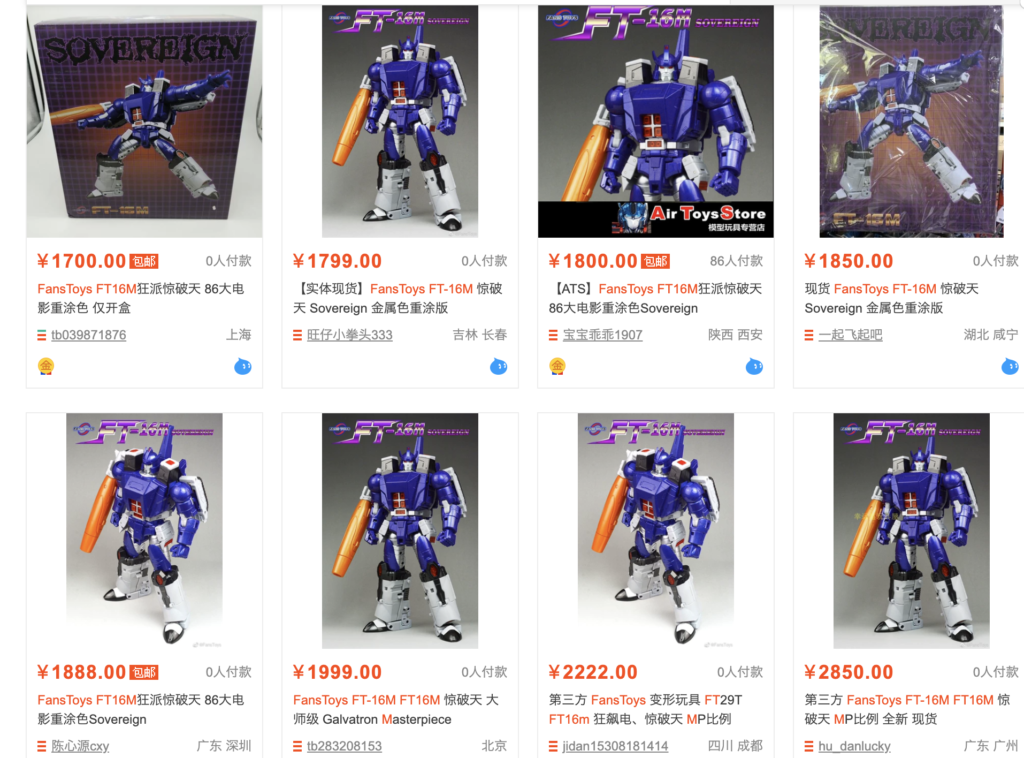Click gold medal seller badge under tb039871876
Image resolution: width=1024 pixels, height=758 pixels.
[x=46, y=366]
